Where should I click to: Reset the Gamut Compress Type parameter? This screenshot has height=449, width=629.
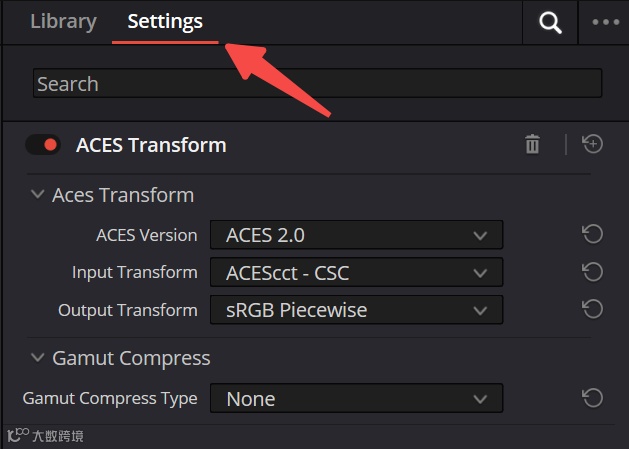coord(592,399)
